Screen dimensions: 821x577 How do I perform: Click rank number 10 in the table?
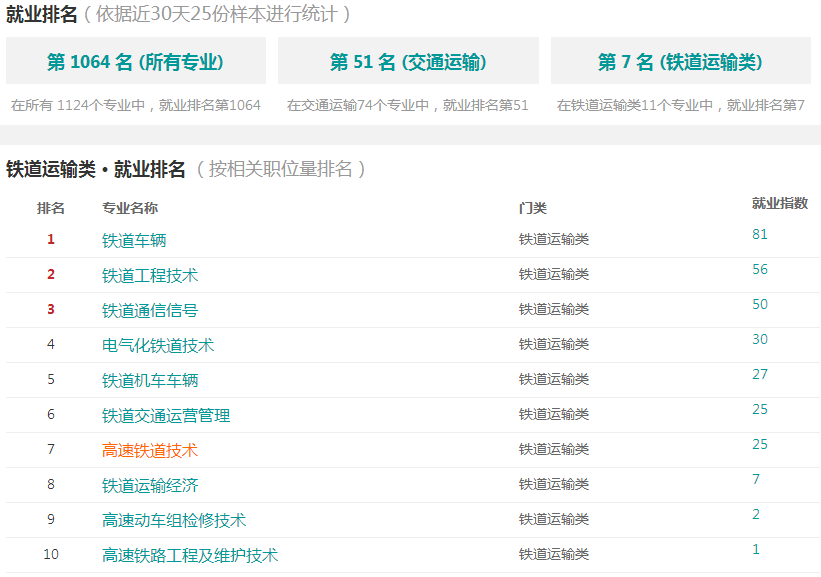(51, 554)
